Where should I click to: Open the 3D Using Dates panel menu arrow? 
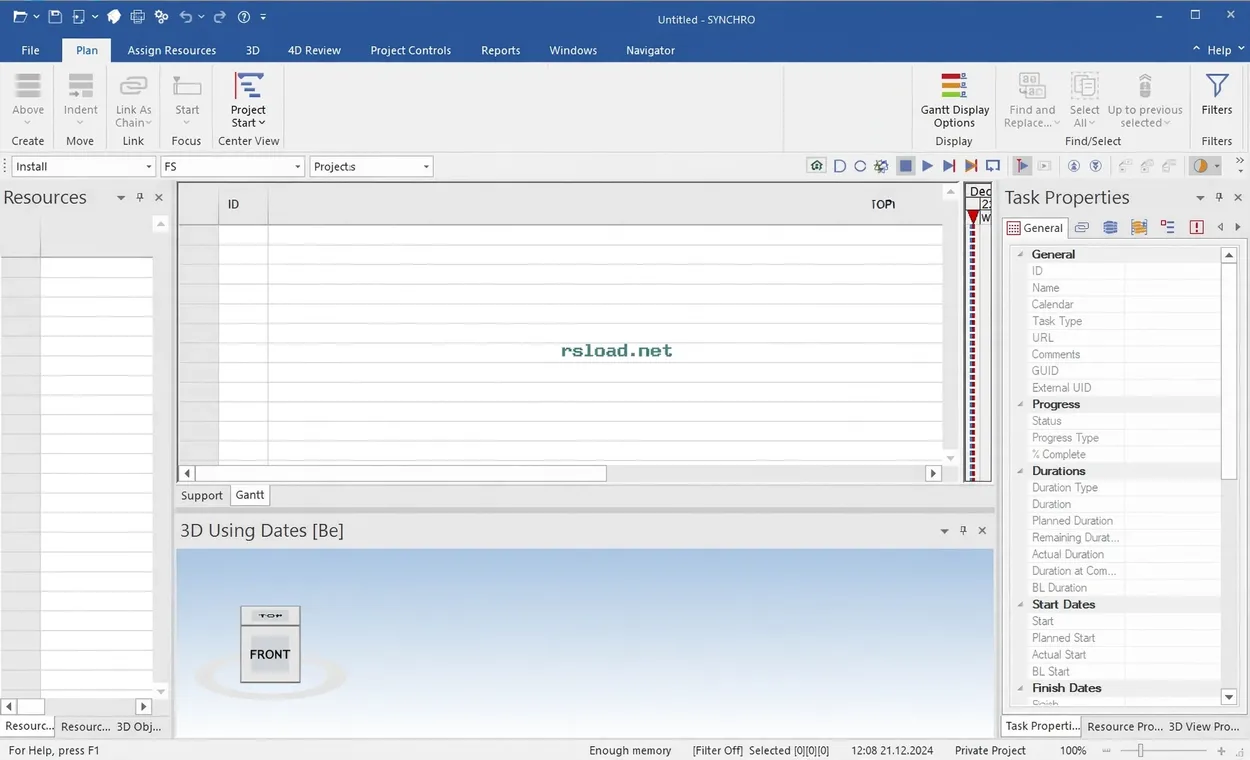pos(944,531)
